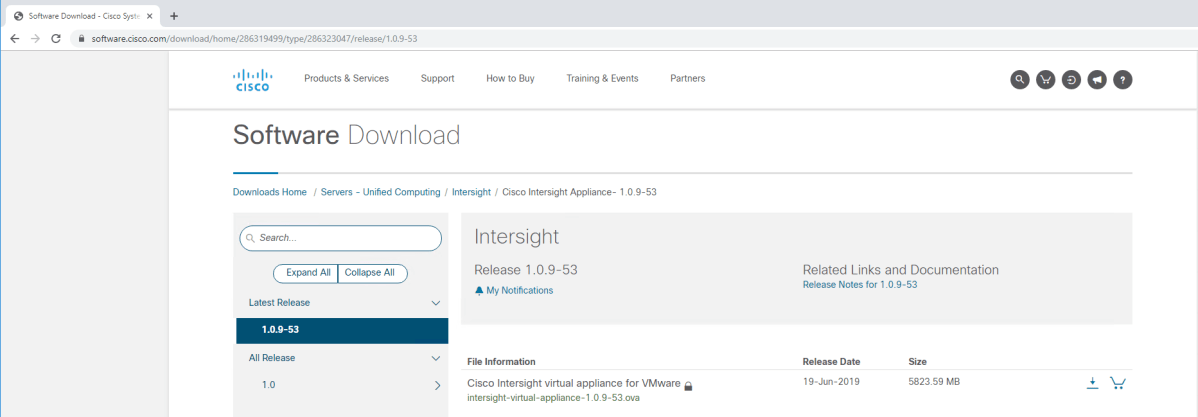The image size is (1198, 417).
Task: Collapse the All Release section
Action: tap(435, 358)
